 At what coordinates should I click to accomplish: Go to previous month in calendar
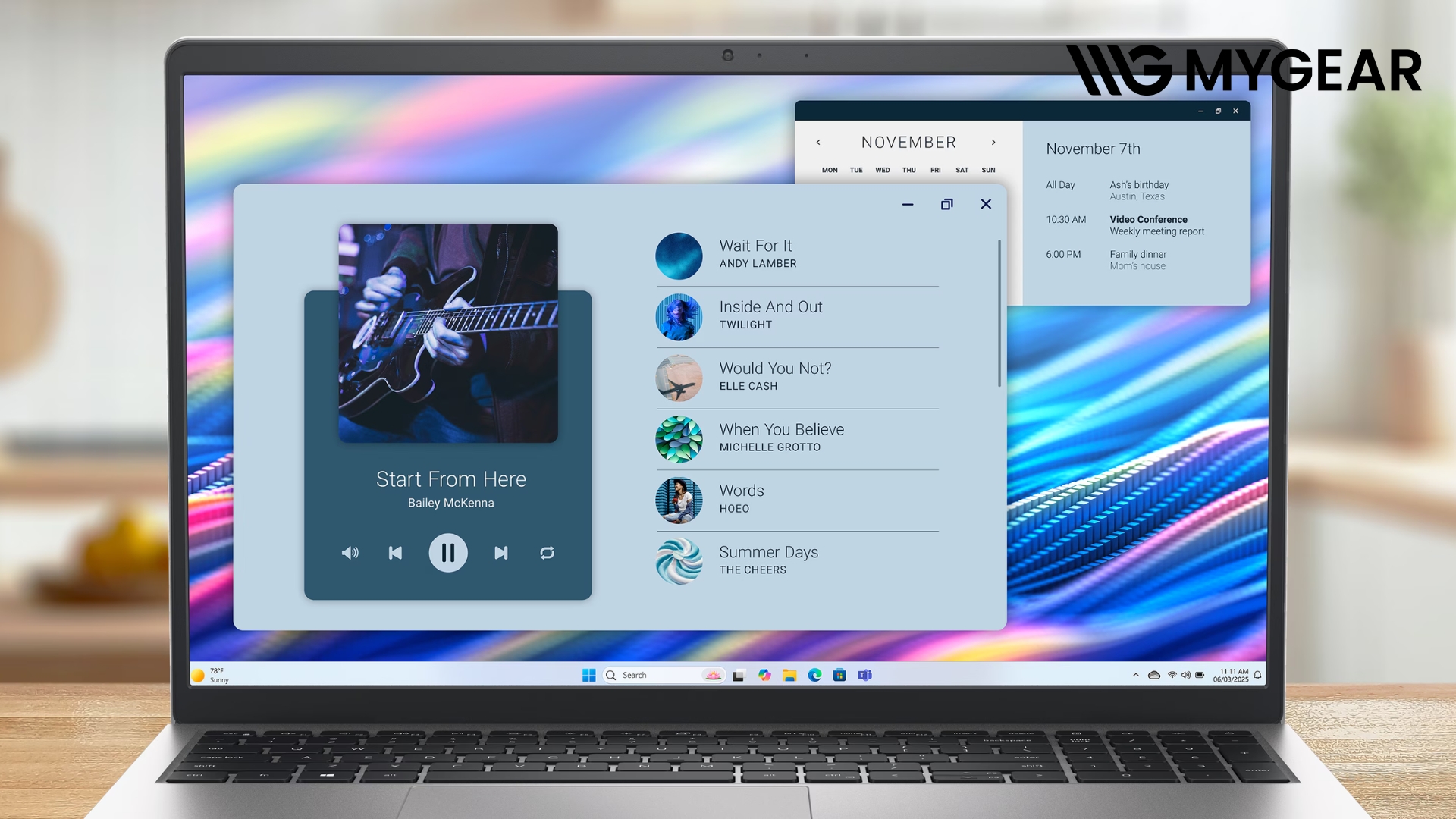coord(818,143)
